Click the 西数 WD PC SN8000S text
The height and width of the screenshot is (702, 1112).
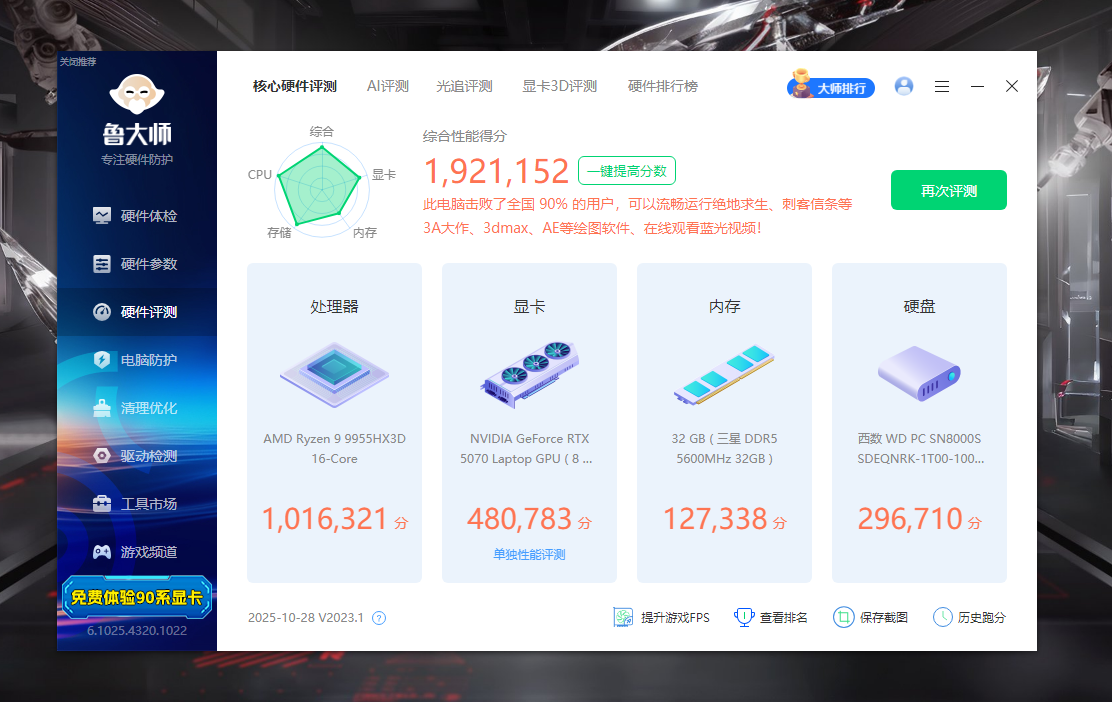pos(920,449)
